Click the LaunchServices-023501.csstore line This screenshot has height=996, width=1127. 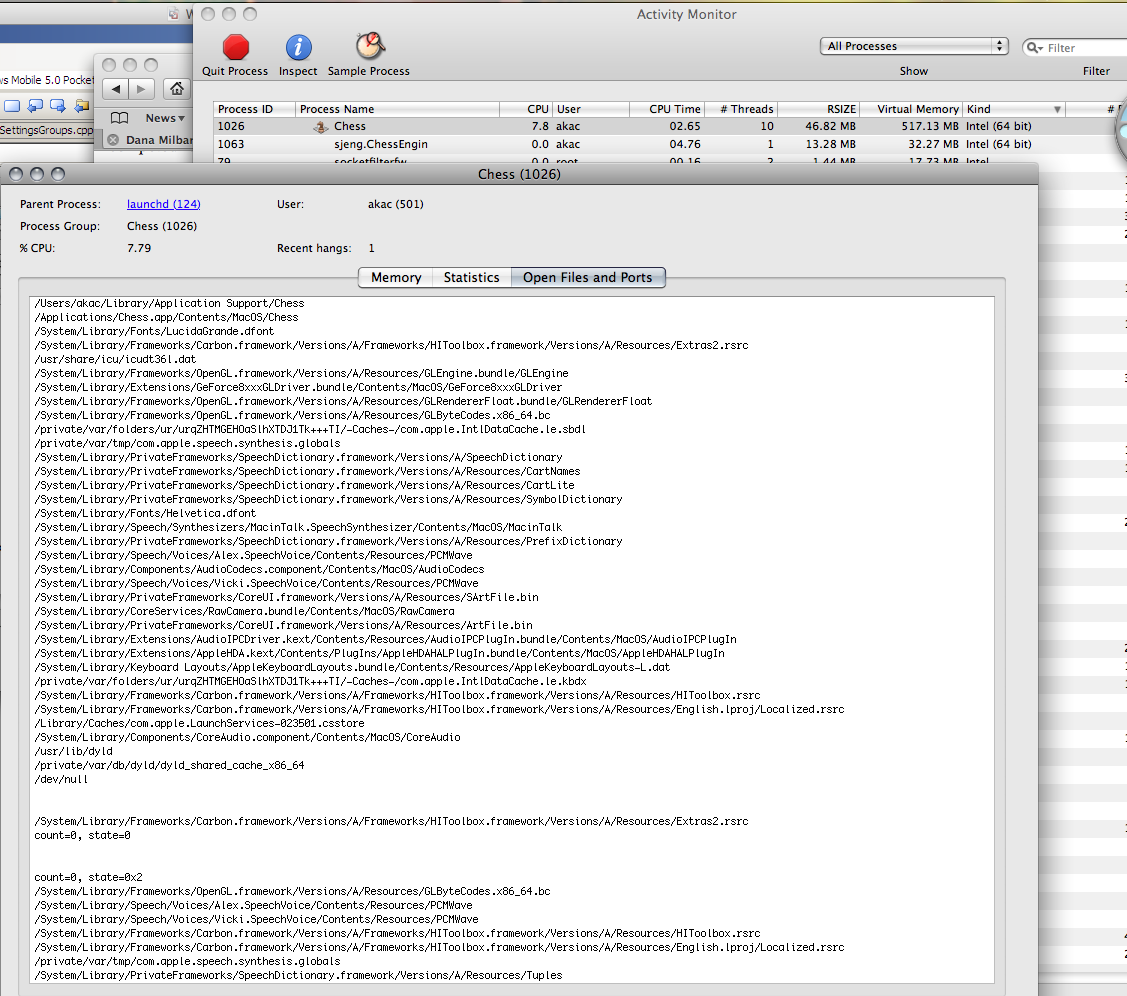[199, 724]
